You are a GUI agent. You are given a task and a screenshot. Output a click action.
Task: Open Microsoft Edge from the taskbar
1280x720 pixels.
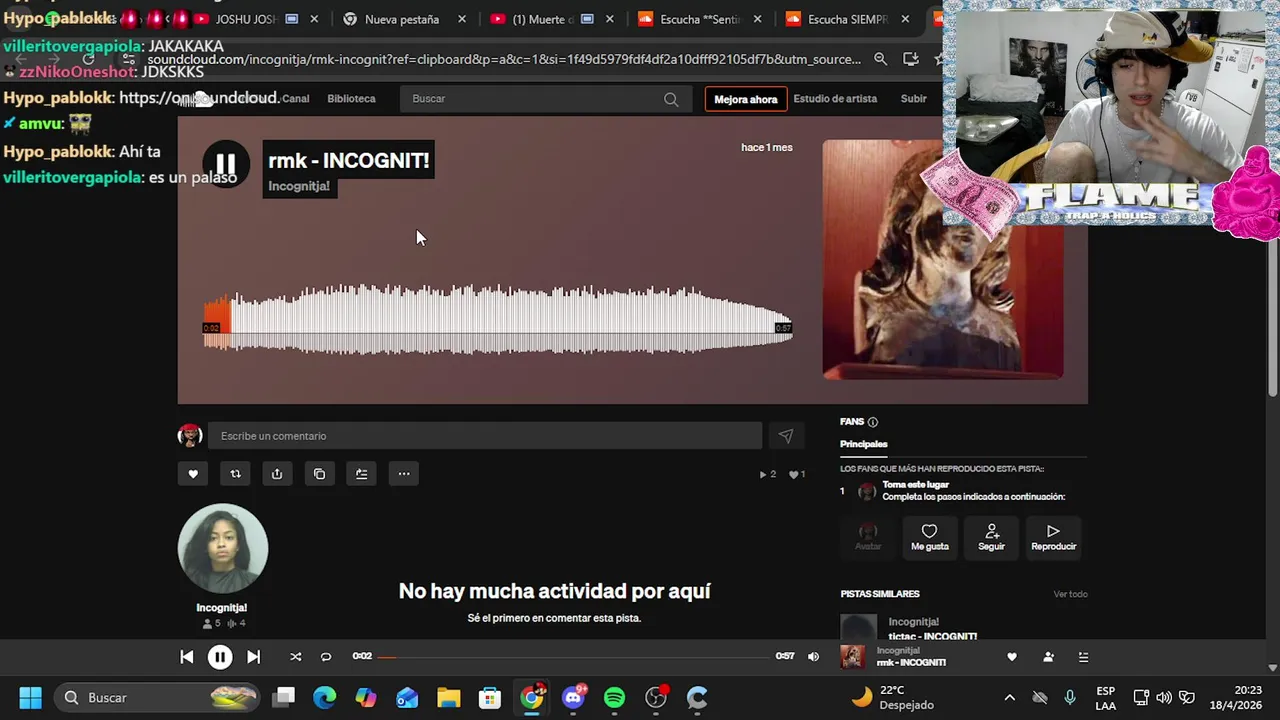pyautogui.click(x=325, y=697)
